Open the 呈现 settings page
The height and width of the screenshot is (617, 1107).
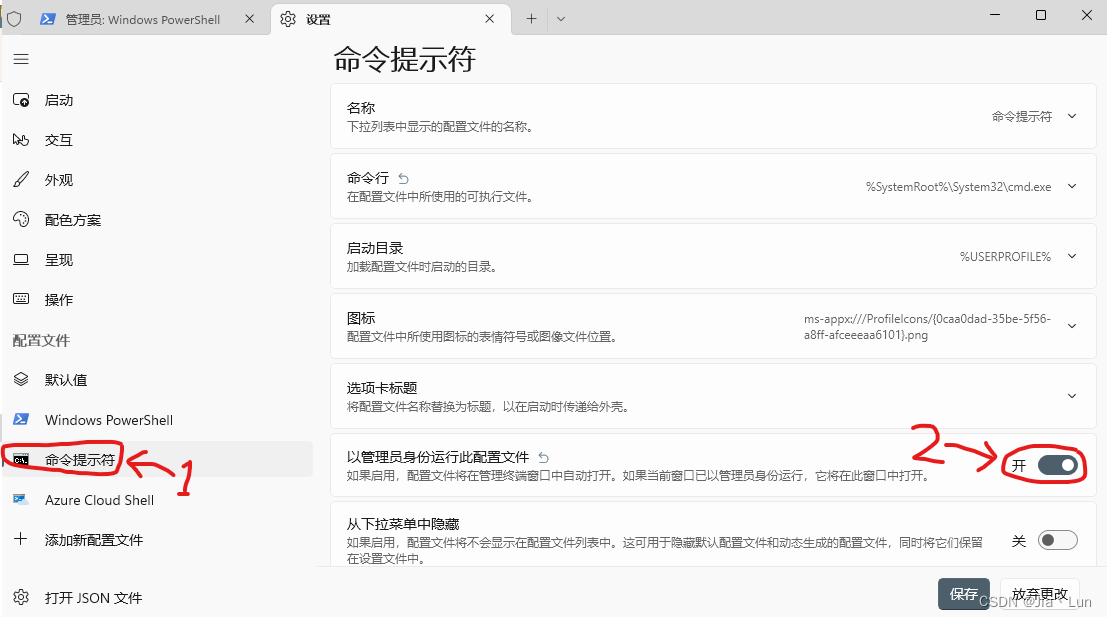click(157, 260)
